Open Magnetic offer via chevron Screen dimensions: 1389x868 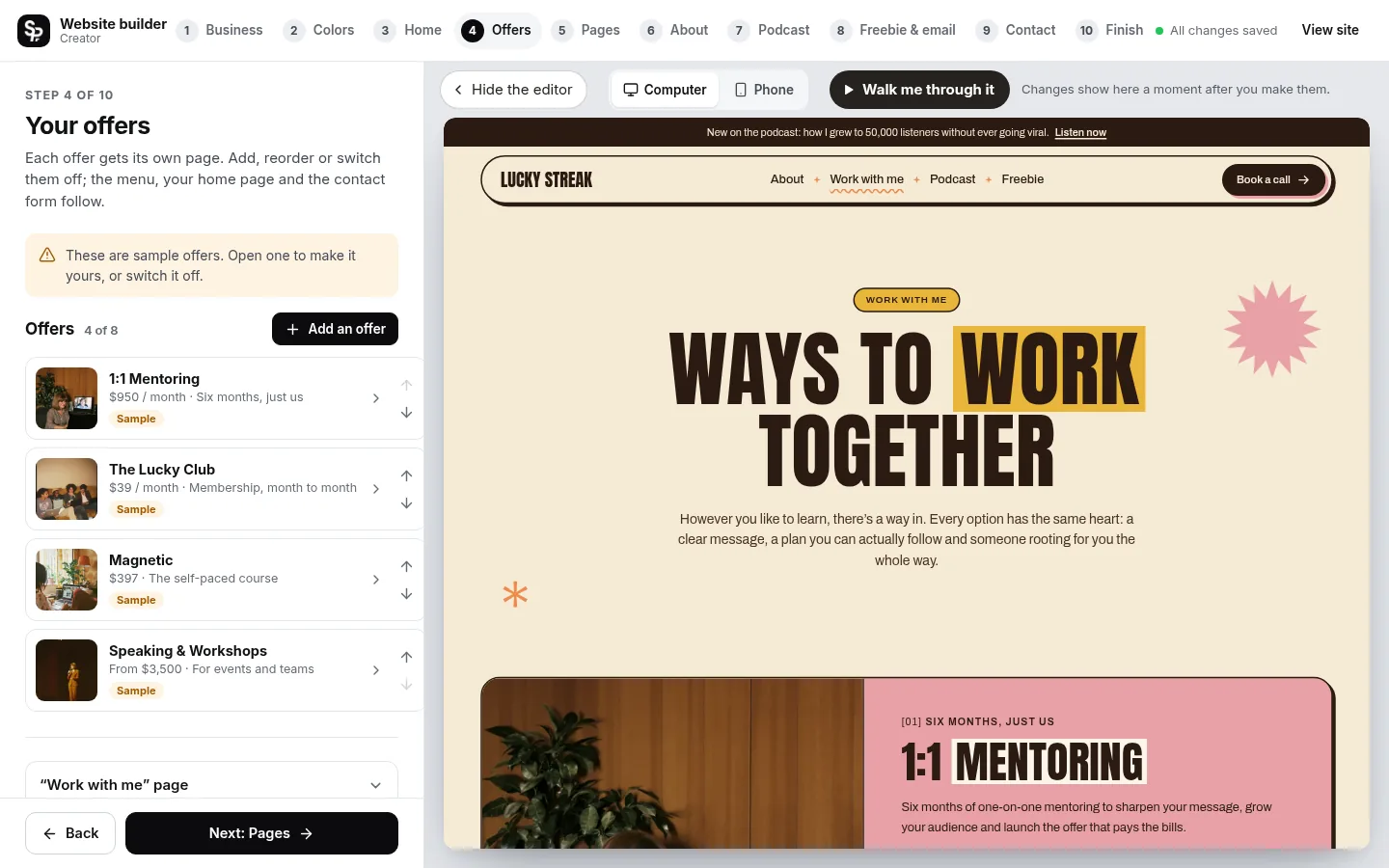(x=375, y=580)
